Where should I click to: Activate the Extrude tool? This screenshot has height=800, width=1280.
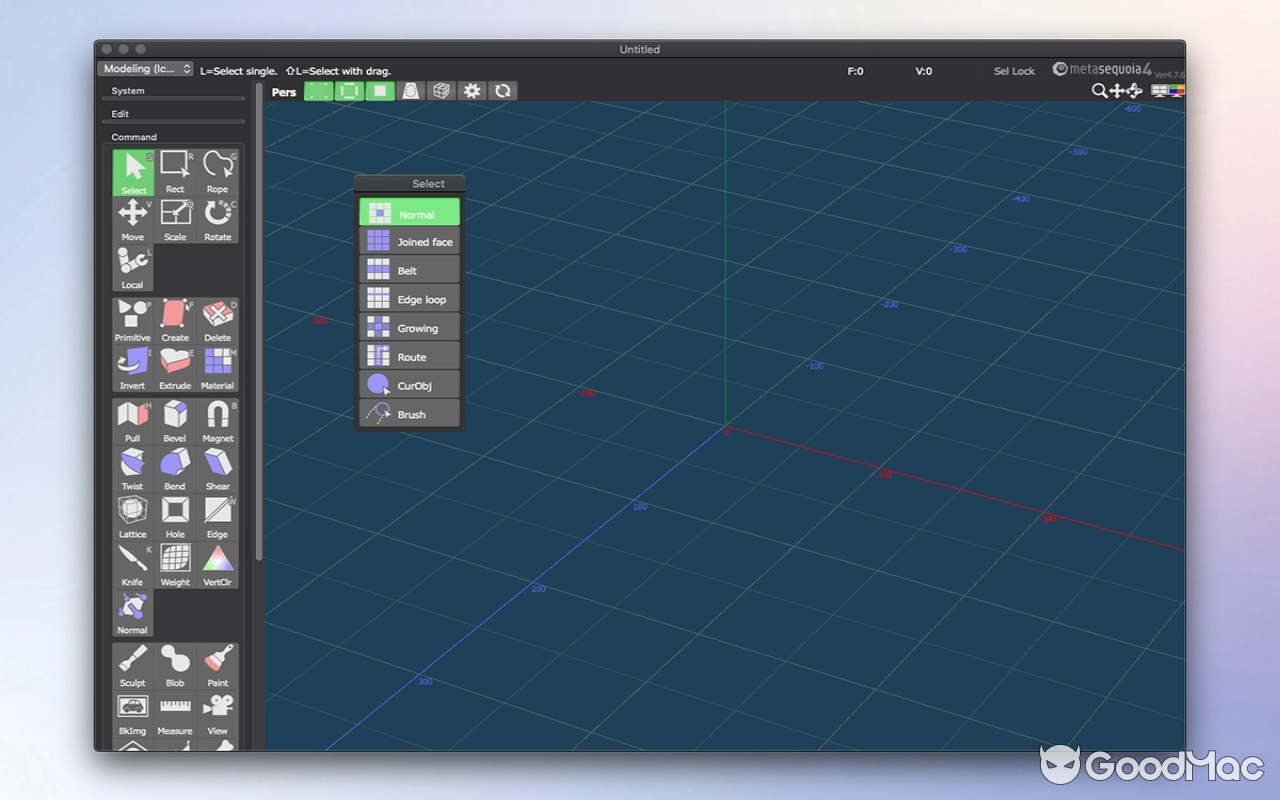[x=174, y=368]
